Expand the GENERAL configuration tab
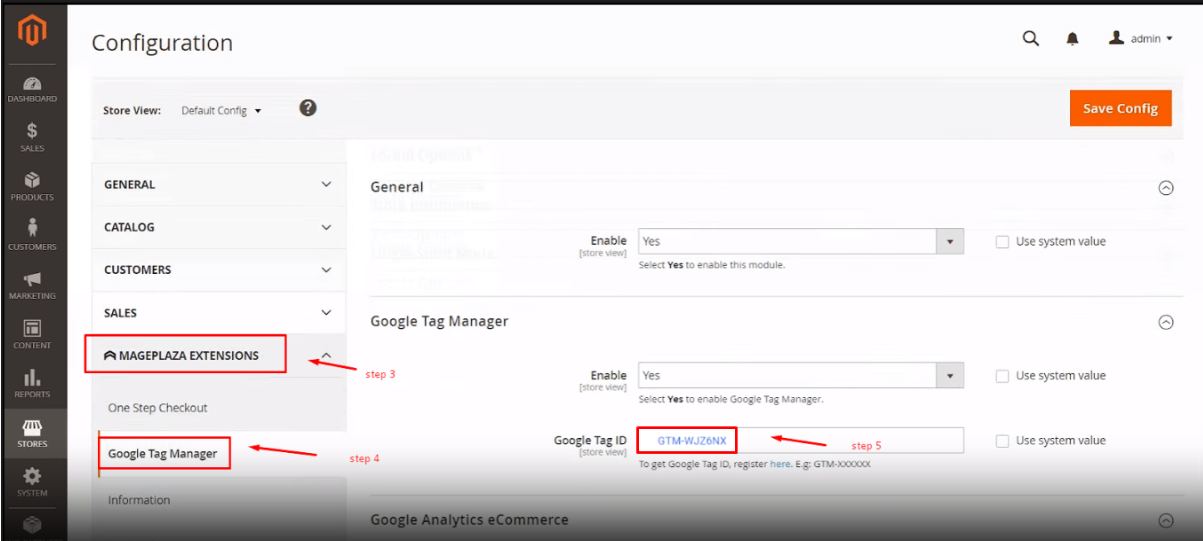 (x=218, y=185)
